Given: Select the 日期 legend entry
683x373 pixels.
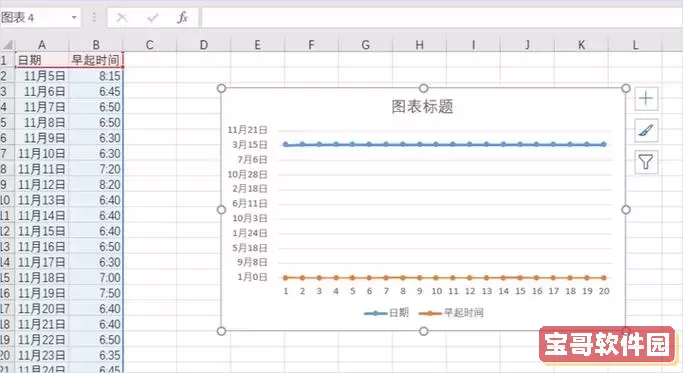Looking at the screenshot, I should click(x=387, y=313).
